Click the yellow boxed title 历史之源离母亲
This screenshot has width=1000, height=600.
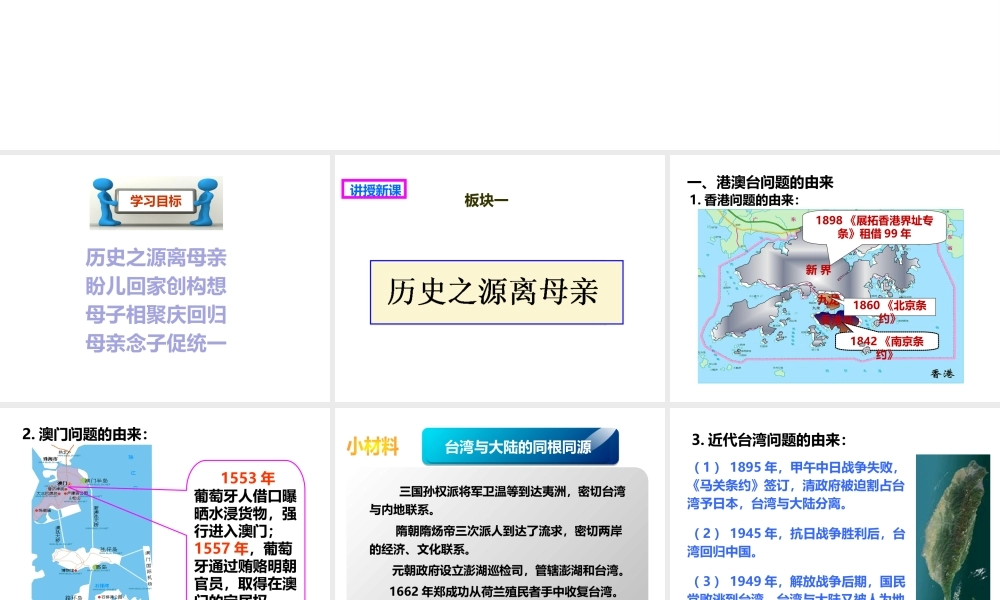(496, 292)
